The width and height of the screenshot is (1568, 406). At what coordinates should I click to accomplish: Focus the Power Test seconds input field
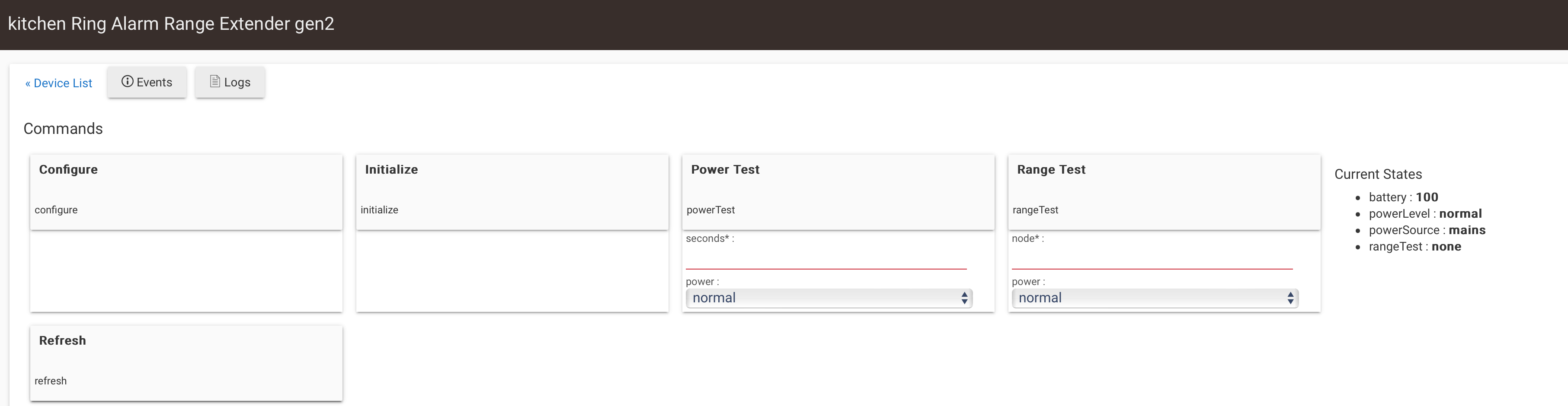pyautogui.click(x=826, y=258)
